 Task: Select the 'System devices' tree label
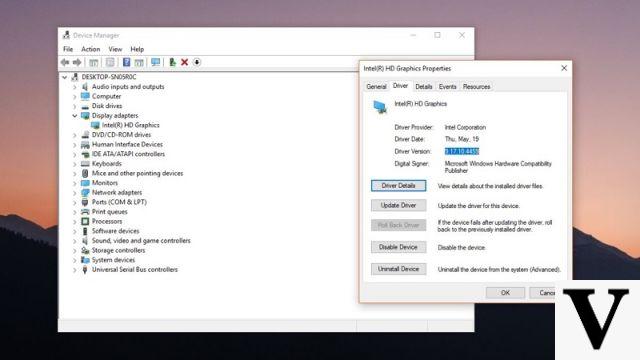click(113, 260)
